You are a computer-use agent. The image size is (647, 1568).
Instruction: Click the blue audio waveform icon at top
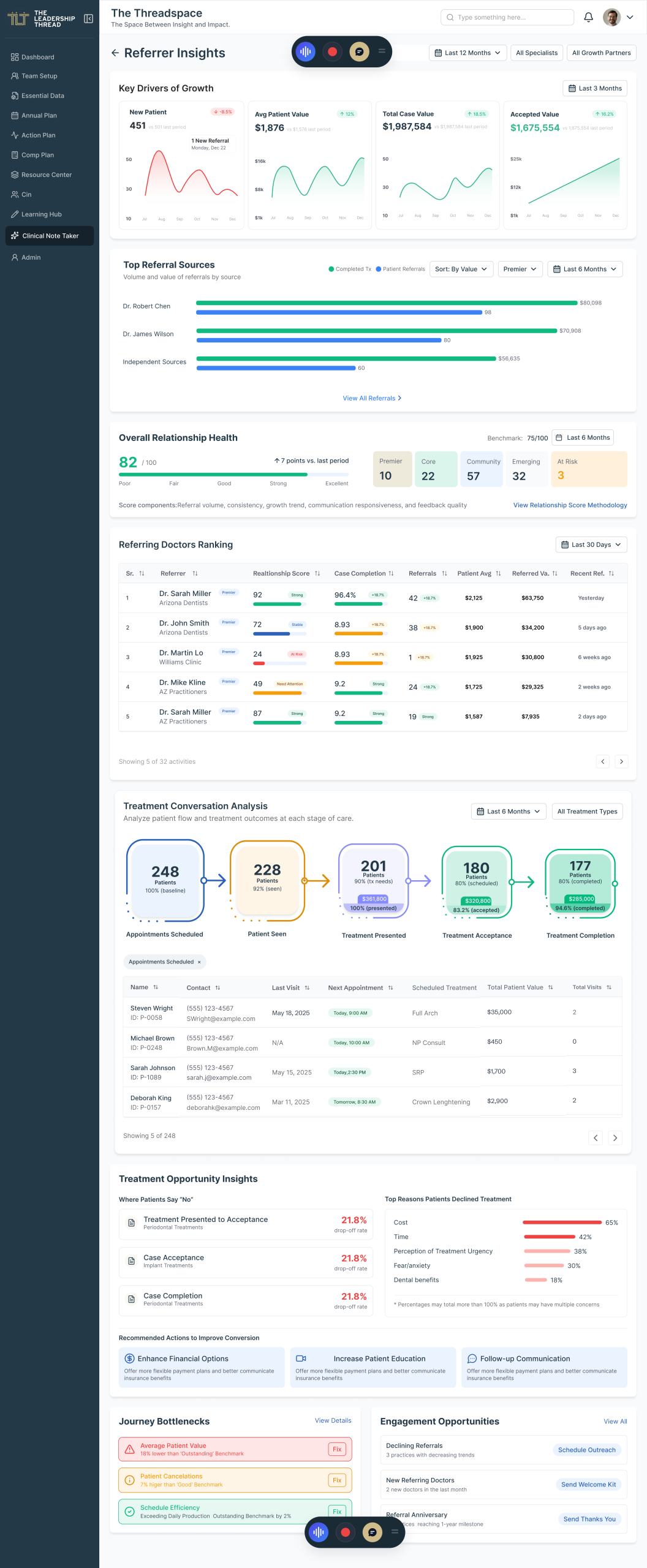[305, 52]
